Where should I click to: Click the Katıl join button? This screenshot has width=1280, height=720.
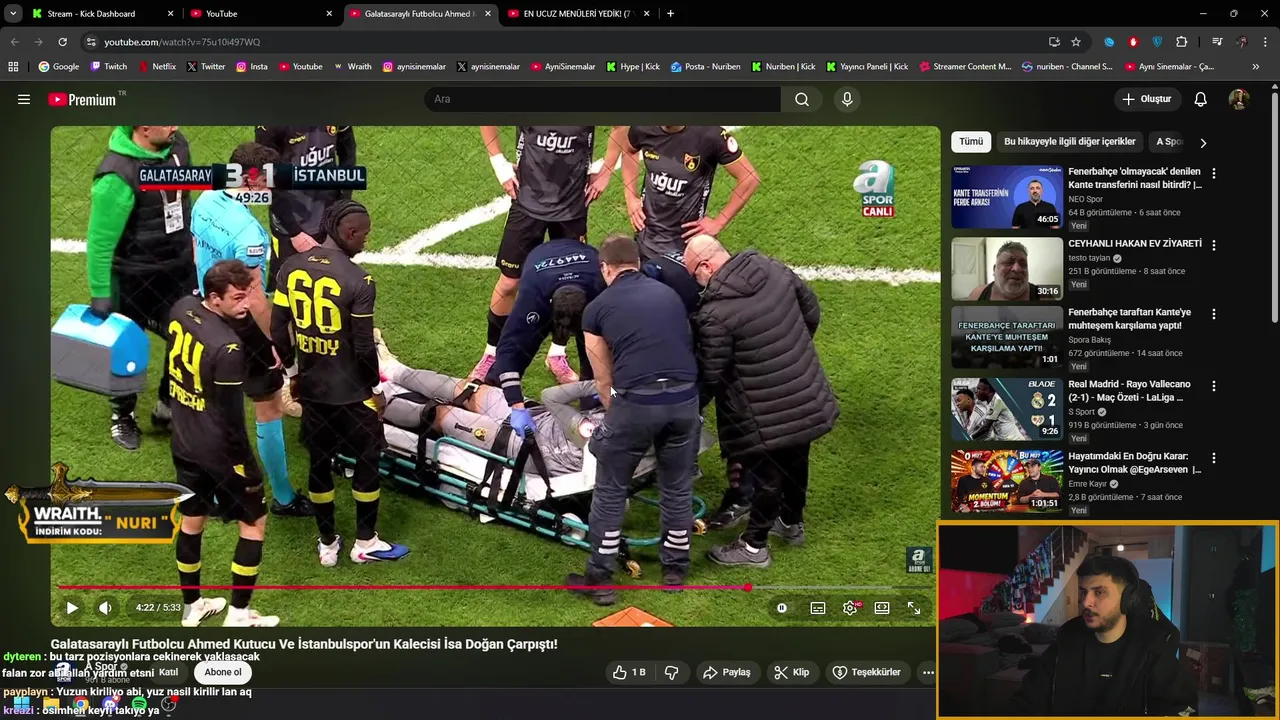point(168,672)
